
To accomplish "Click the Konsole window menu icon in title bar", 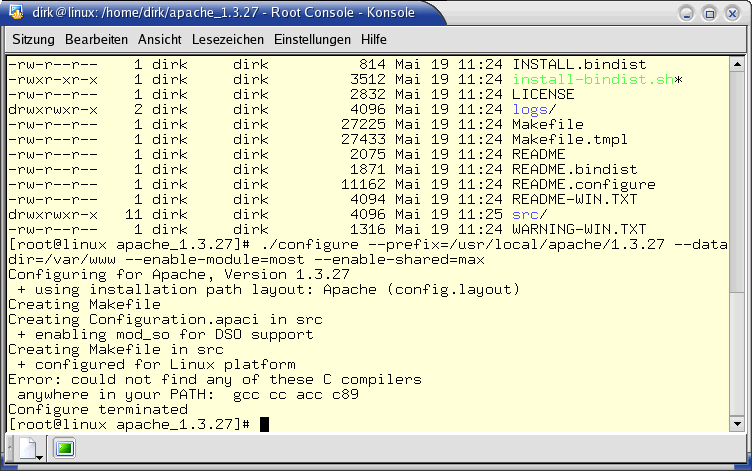I will [16, 12].
